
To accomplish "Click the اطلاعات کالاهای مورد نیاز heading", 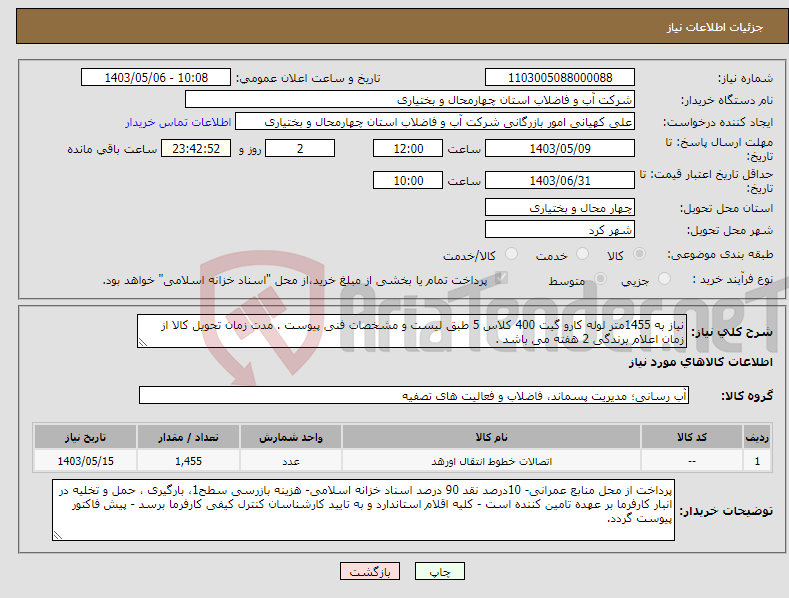I will point(700,362).
